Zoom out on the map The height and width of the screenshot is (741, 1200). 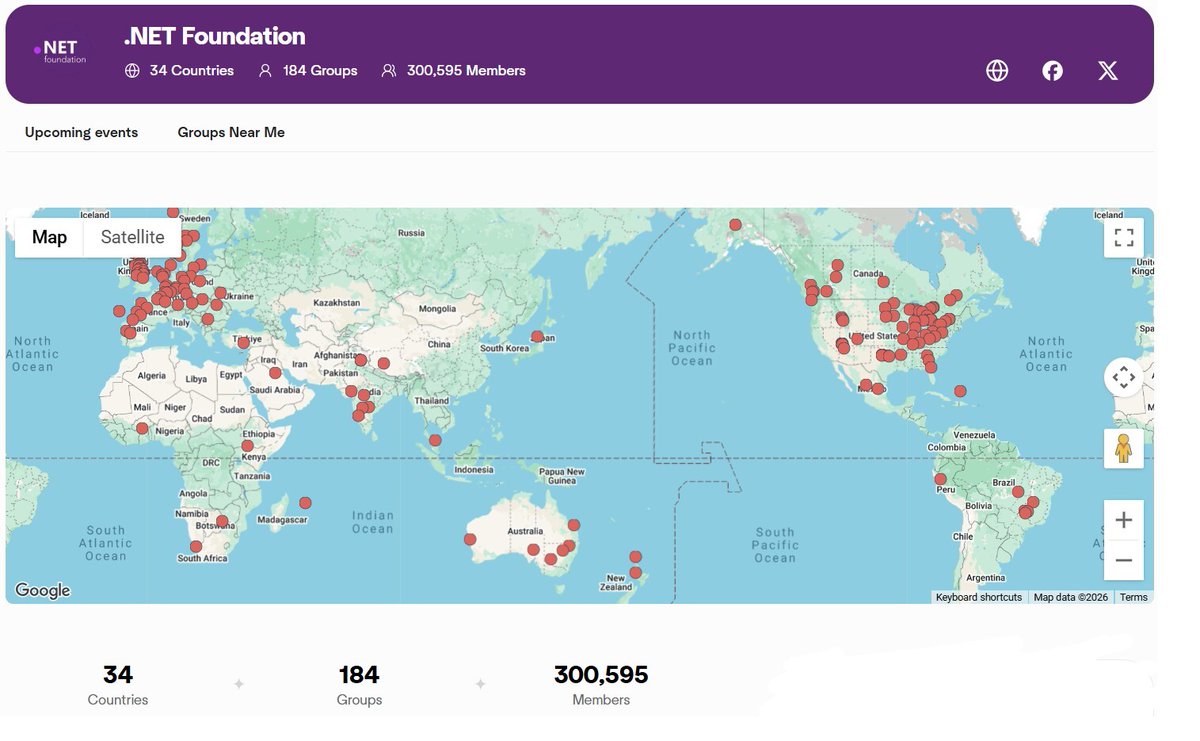coord(1123,560)
